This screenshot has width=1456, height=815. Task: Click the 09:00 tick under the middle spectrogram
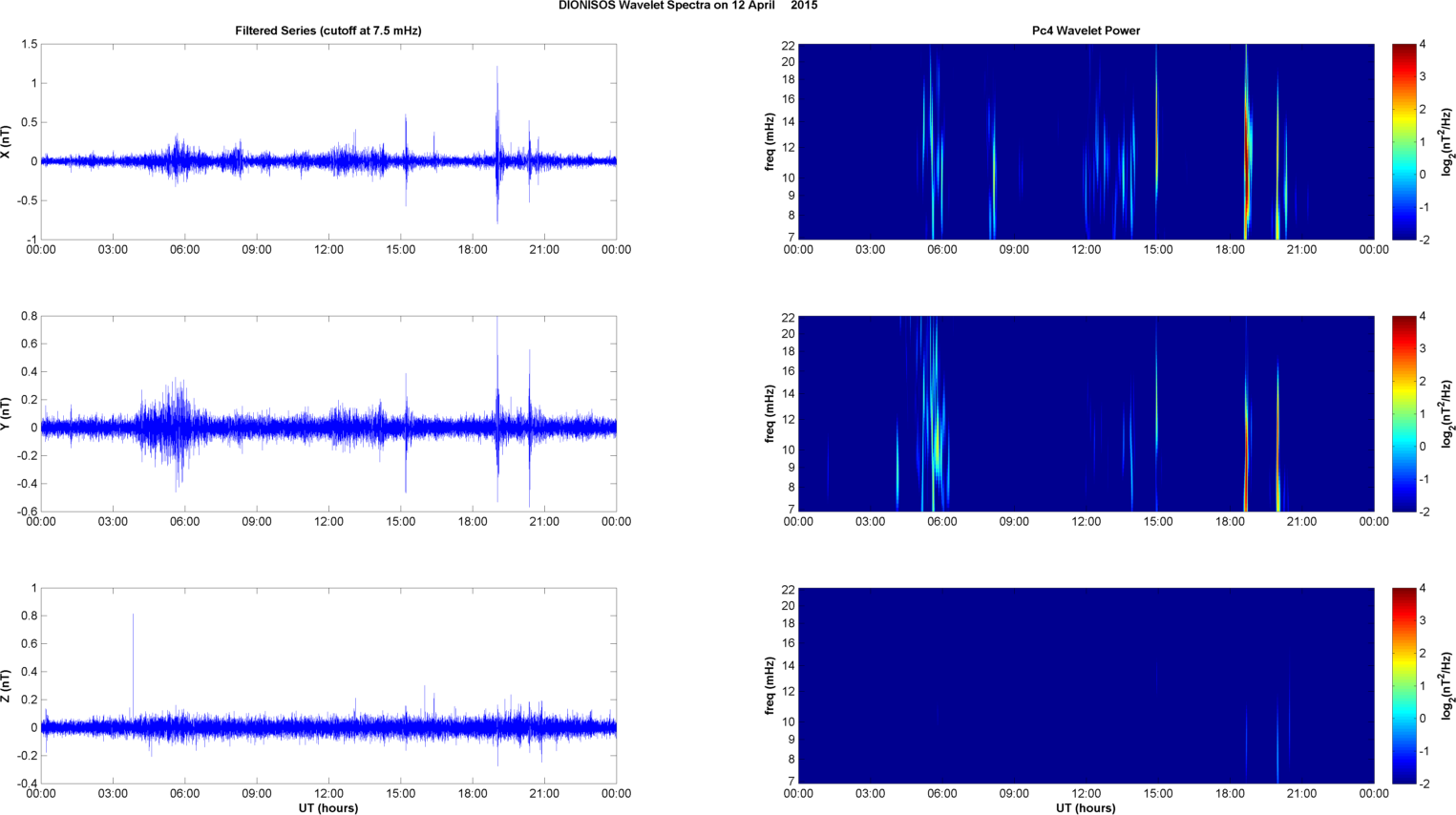1014,522
